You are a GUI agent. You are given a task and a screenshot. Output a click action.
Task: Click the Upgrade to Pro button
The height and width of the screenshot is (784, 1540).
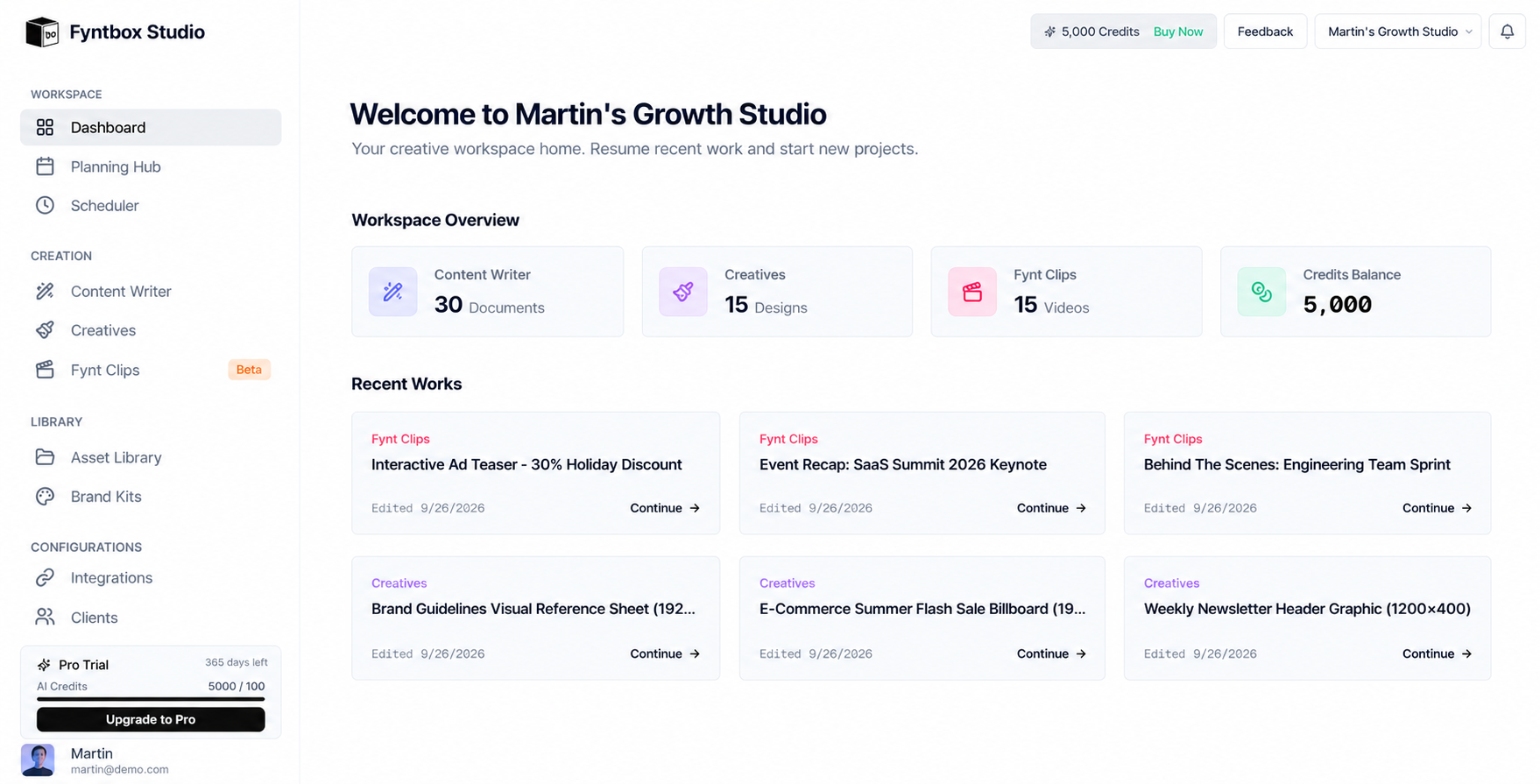tap(151, 719)
